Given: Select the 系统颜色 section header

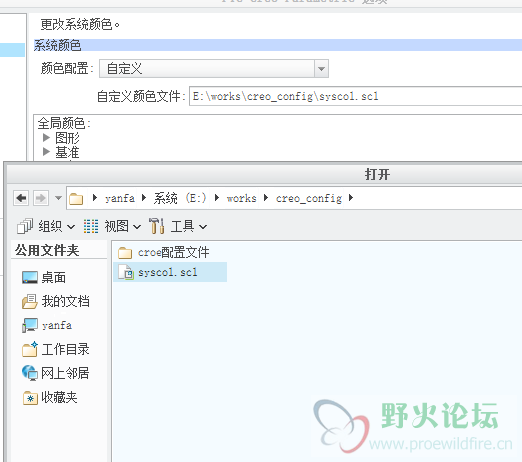Looking at the screenshot, I should (x=278, y=45).
